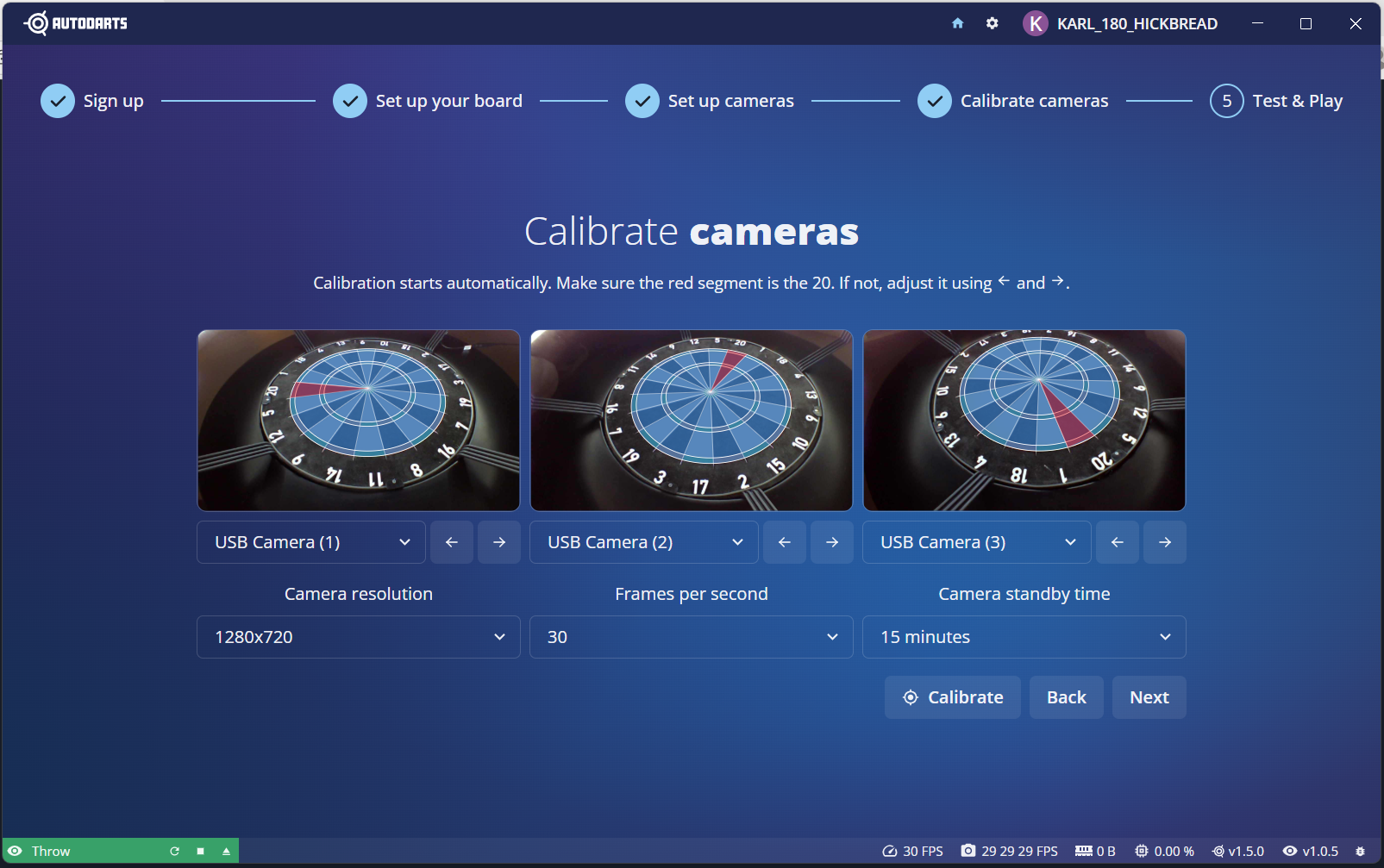The width and height of the screenshot is (1384, 868).
Task: Open Camera standby time 15 minutes dropdown
Action: pos(1024,637)
